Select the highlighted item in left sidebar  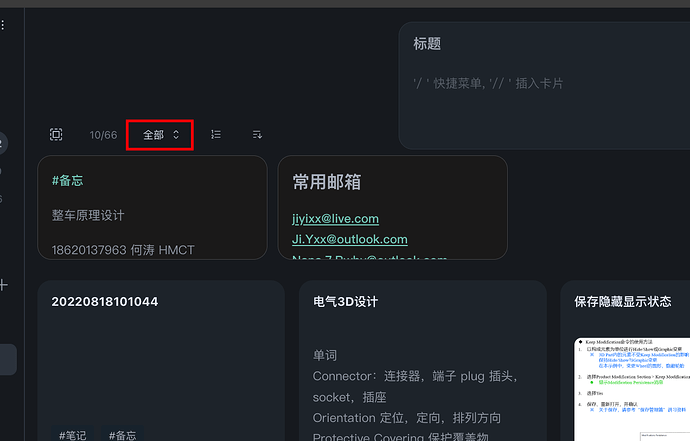tap(8, 360)
